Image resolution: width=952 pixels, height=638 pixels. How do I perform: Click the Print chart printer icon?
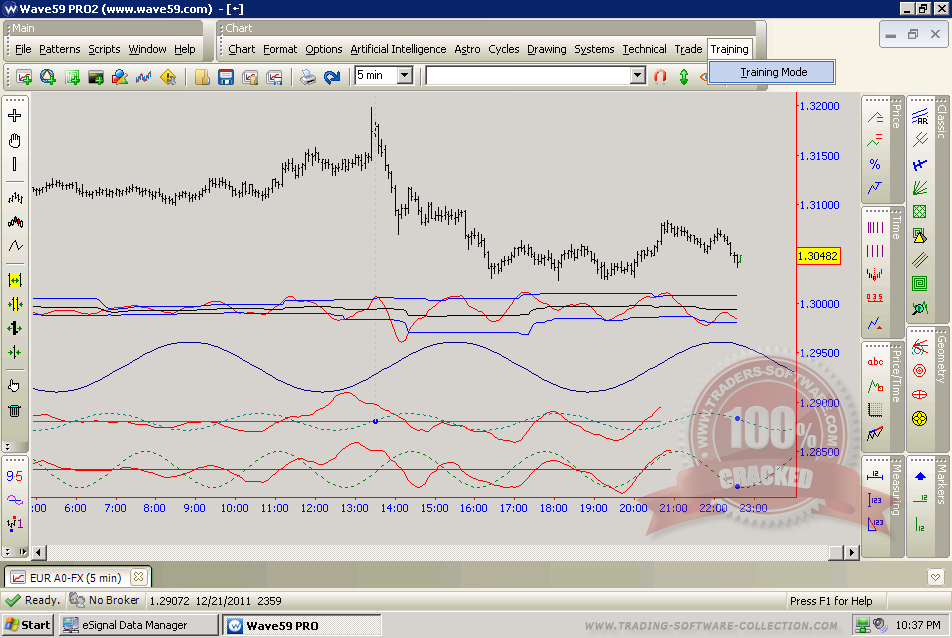coord(309,76)
